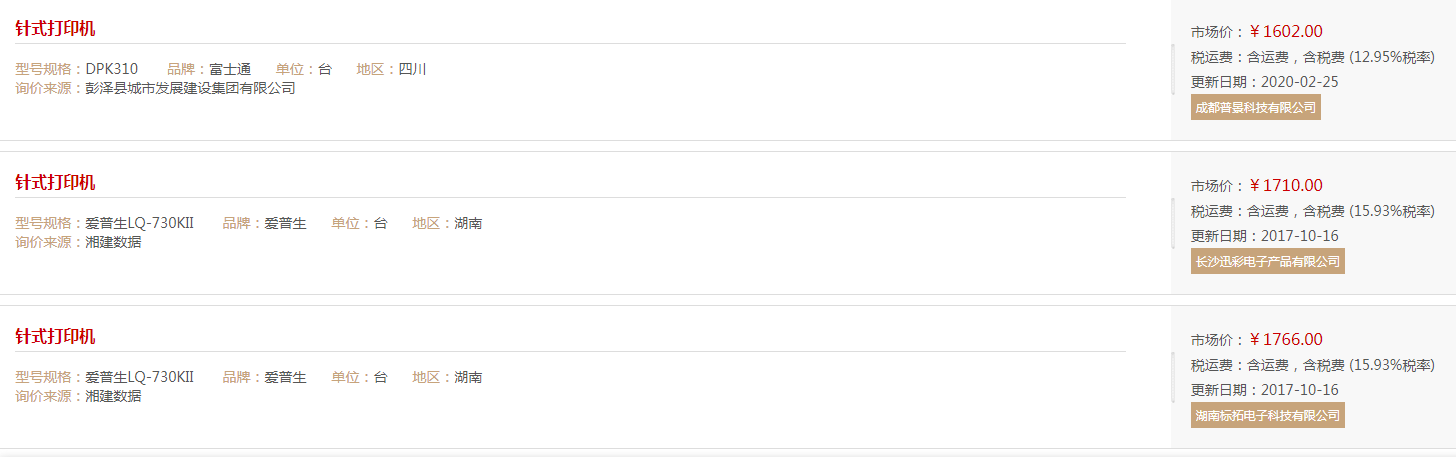
Task: Open the 针式打印机 title of the DPK310 listing
Action: (x=55, y=28)
